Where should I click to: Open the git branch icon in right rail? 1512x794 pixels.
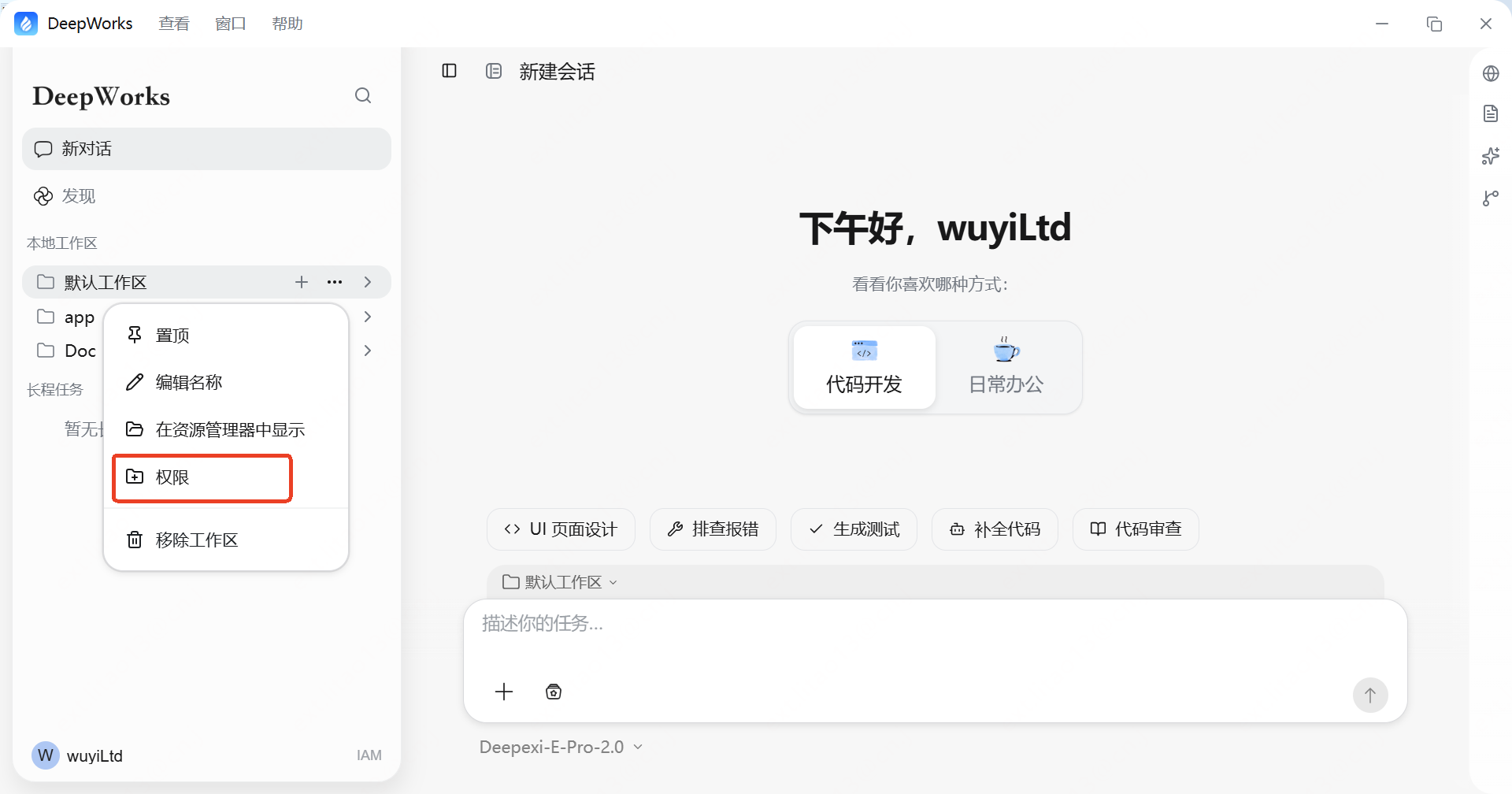click(1491, 198)
